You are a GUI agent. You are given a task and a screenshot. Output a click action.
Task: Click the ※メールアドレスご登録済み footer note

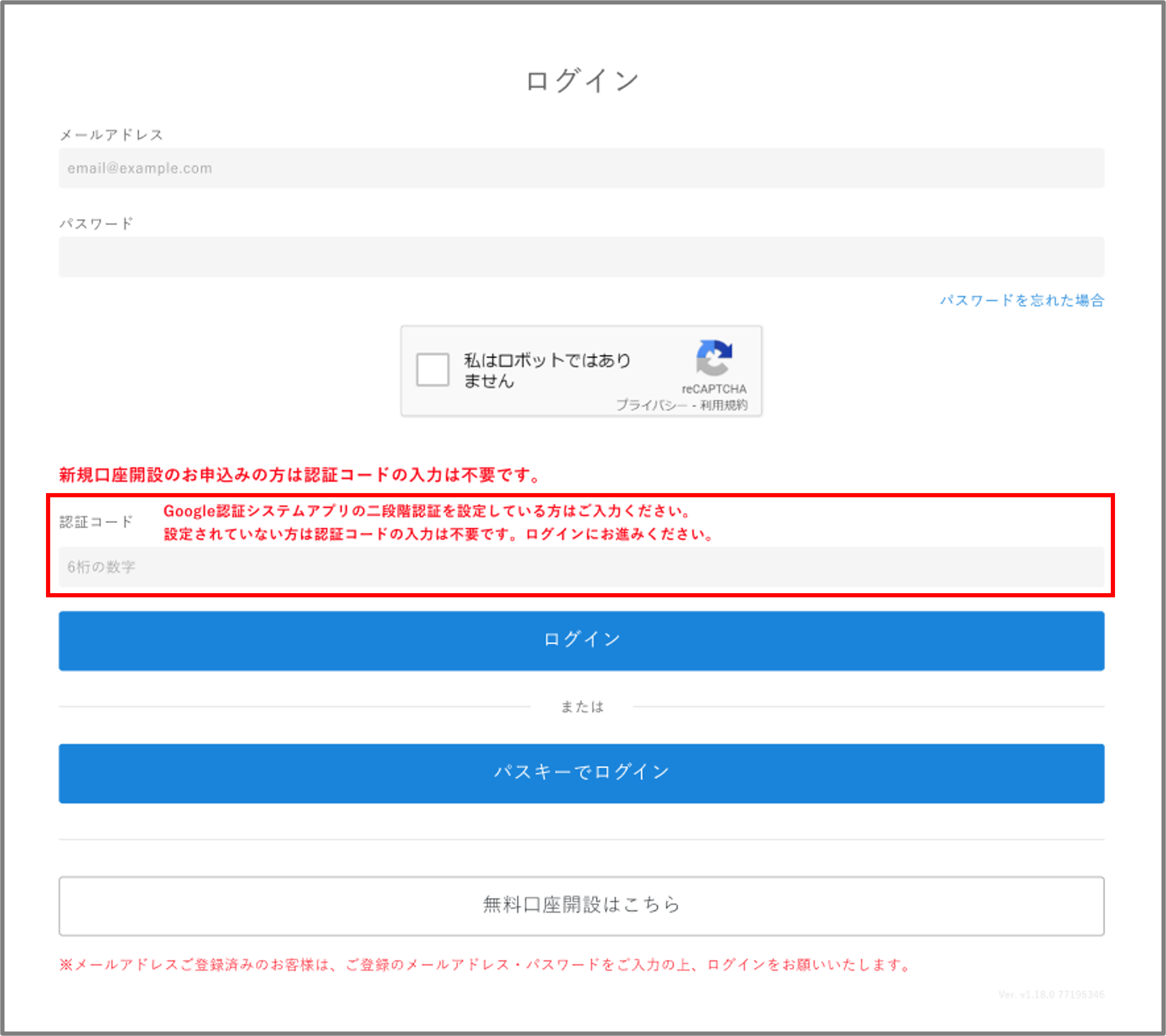click(x=484, y=965)
